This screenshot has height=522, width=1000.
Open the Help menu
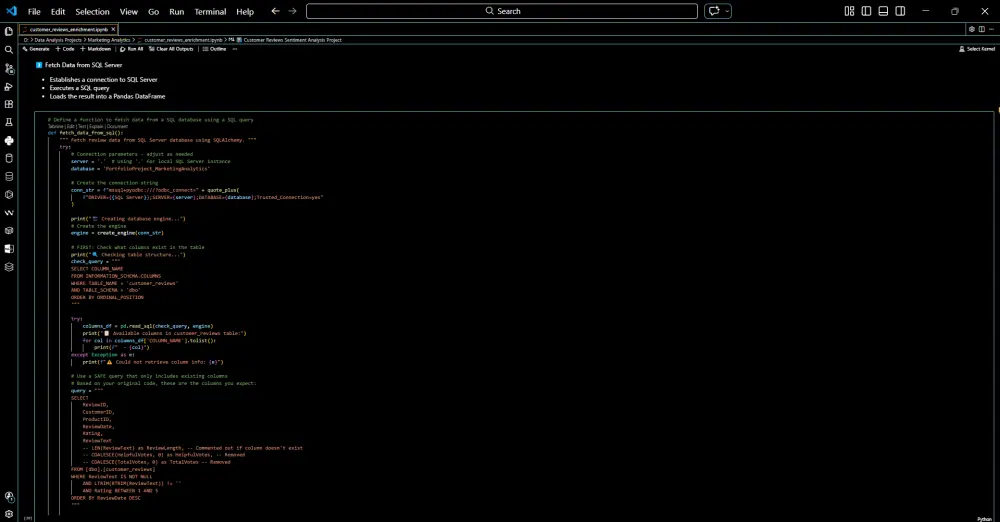point(245,11)
